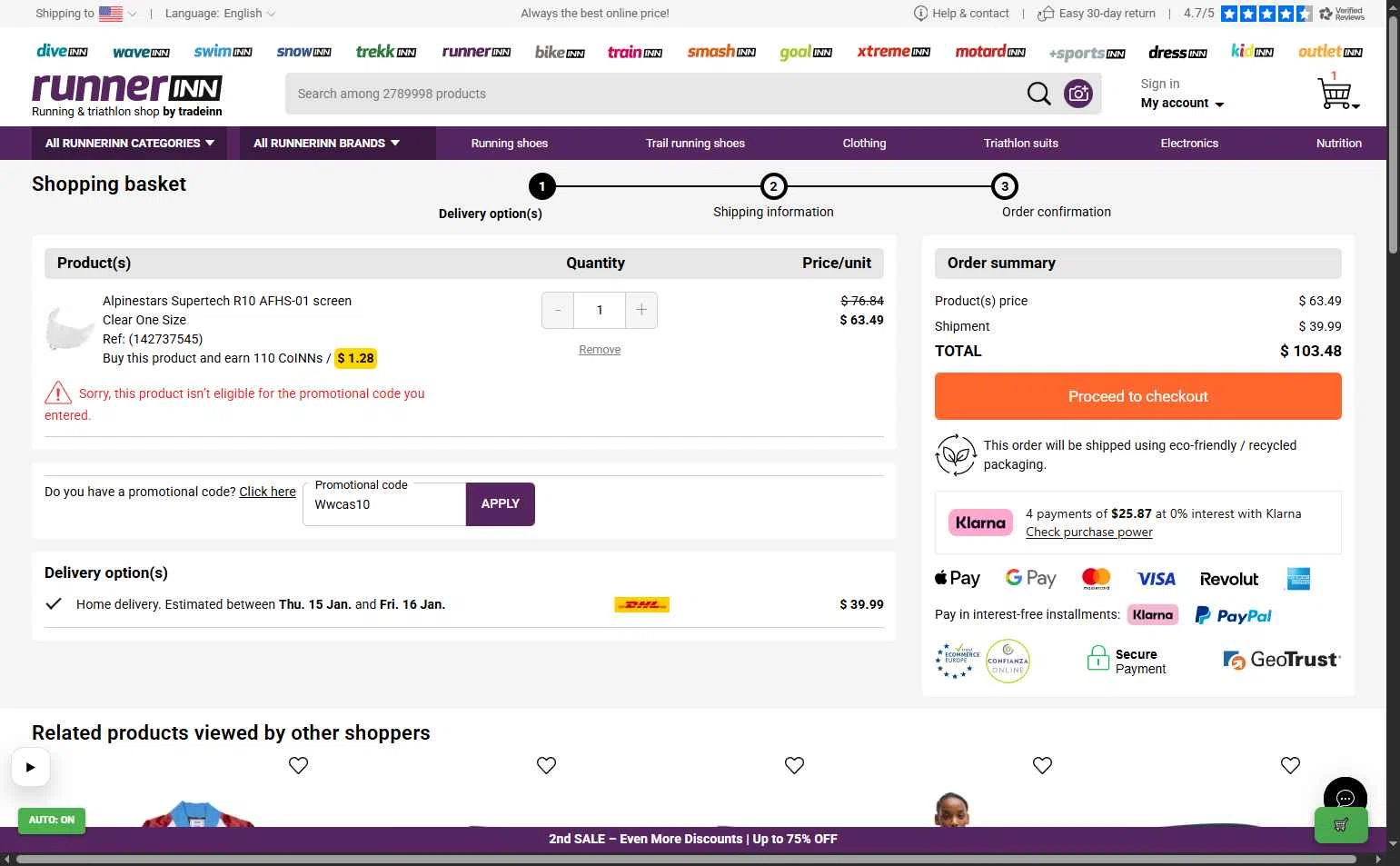Click the 2nd SALE banner
1400x866 pixels.
693,839
